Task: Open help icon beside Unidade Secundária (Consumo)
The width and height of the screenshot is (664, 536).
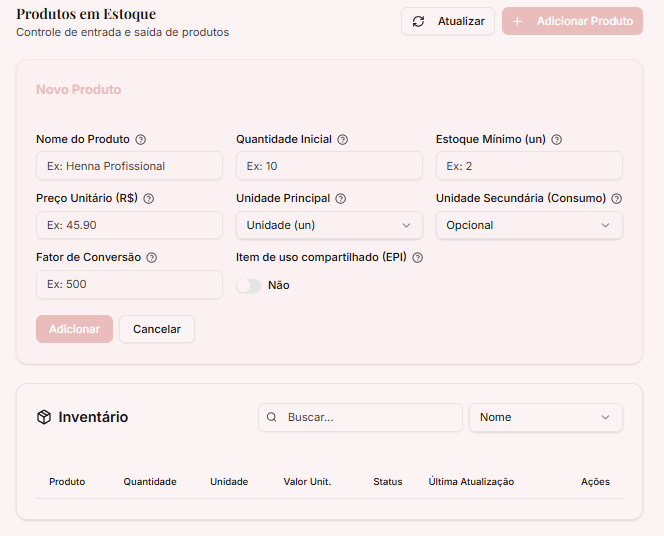Action: tap(617, 199)
